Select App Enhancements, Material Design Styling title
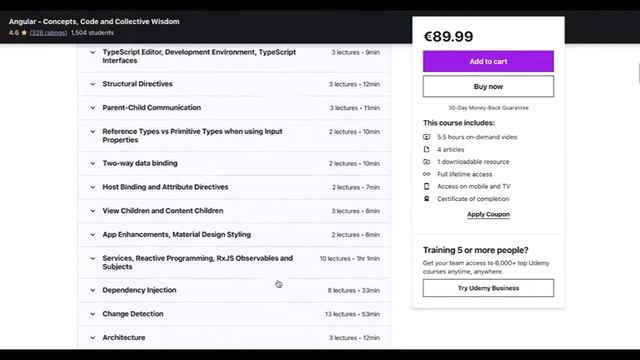The height and width of the screenshot is (360, 640). 176,235
